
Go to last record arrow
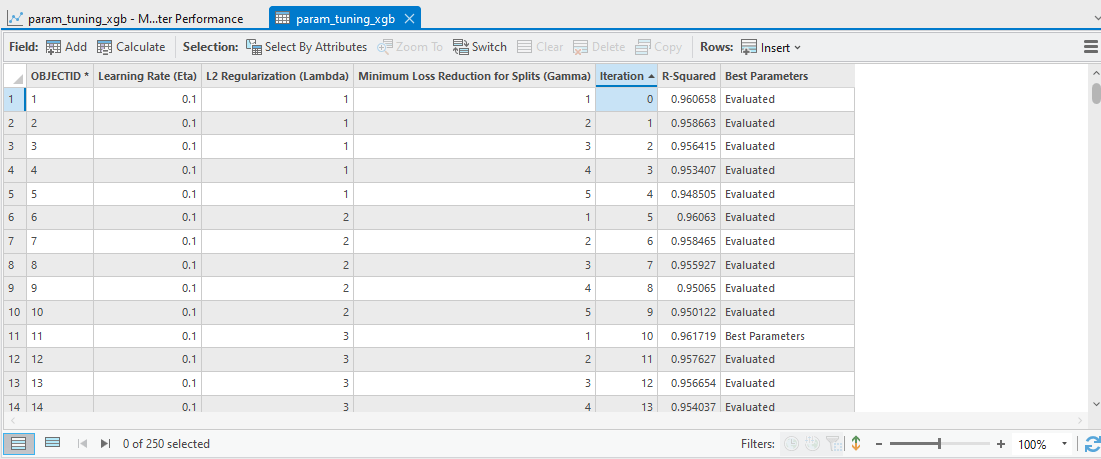[x=105, y=443]
